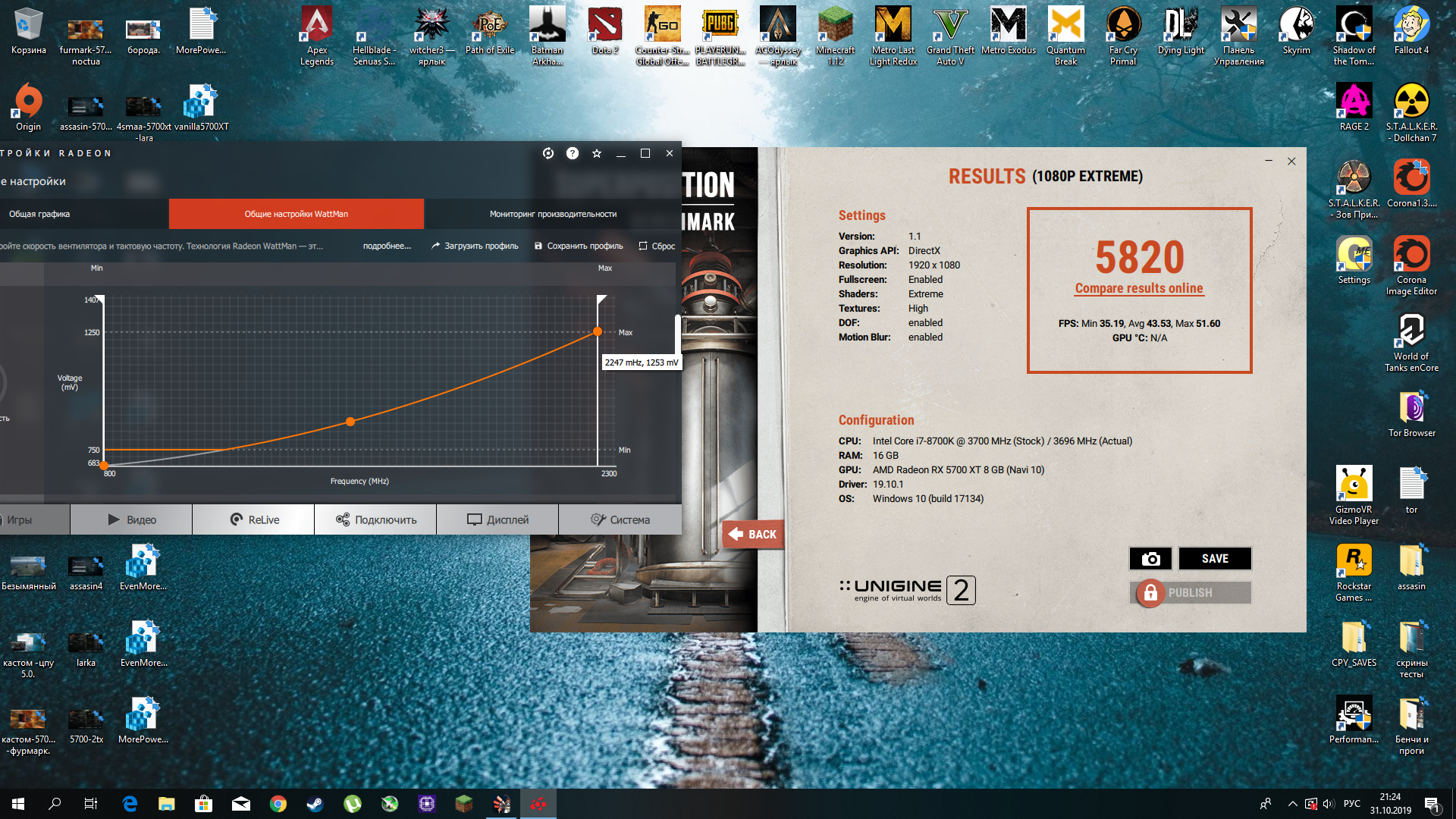This screenshot has width=1456, height=819.
Task: Select the Общая графика tab
Action: 39,214
